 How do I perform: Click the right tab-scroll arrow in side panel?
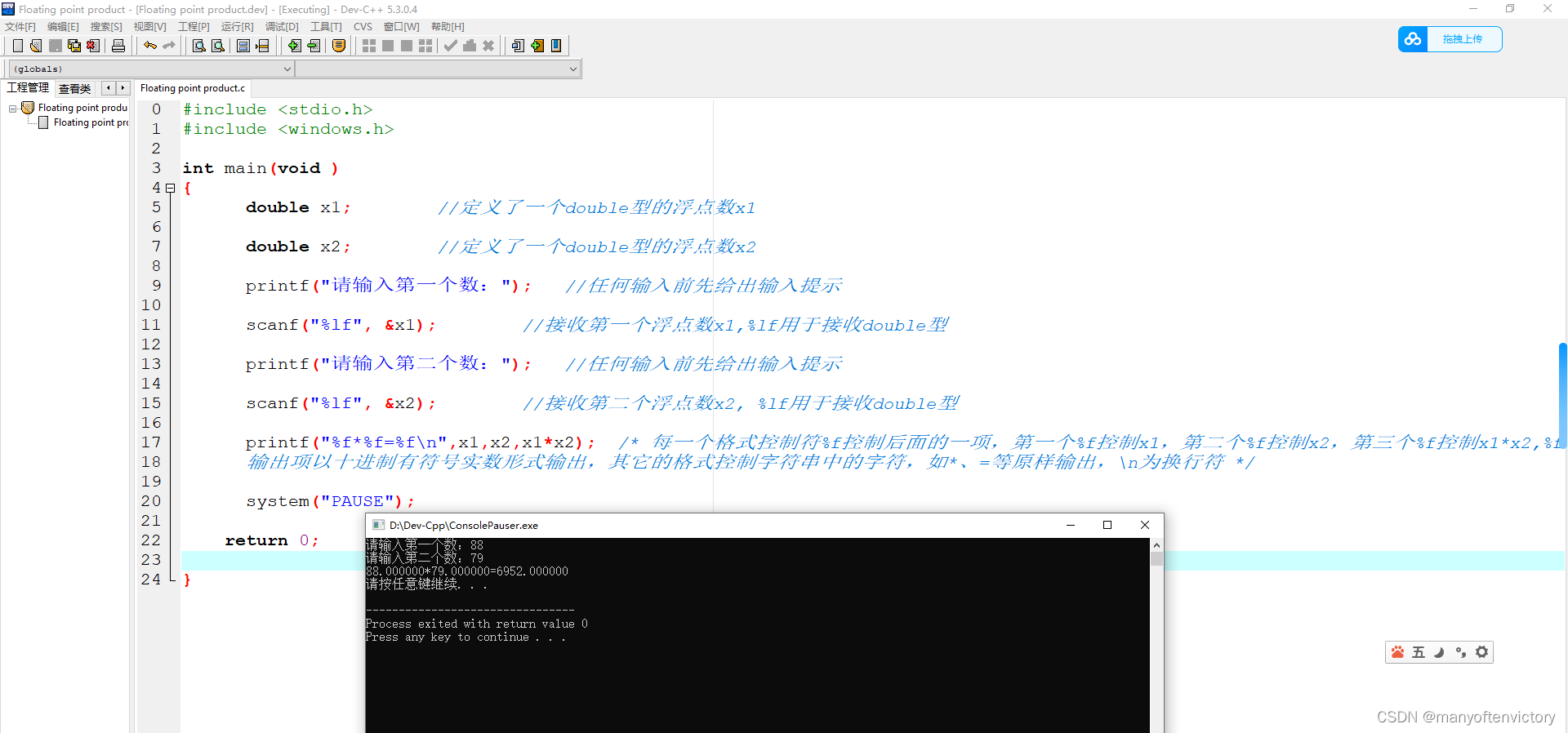pos(122,87)
